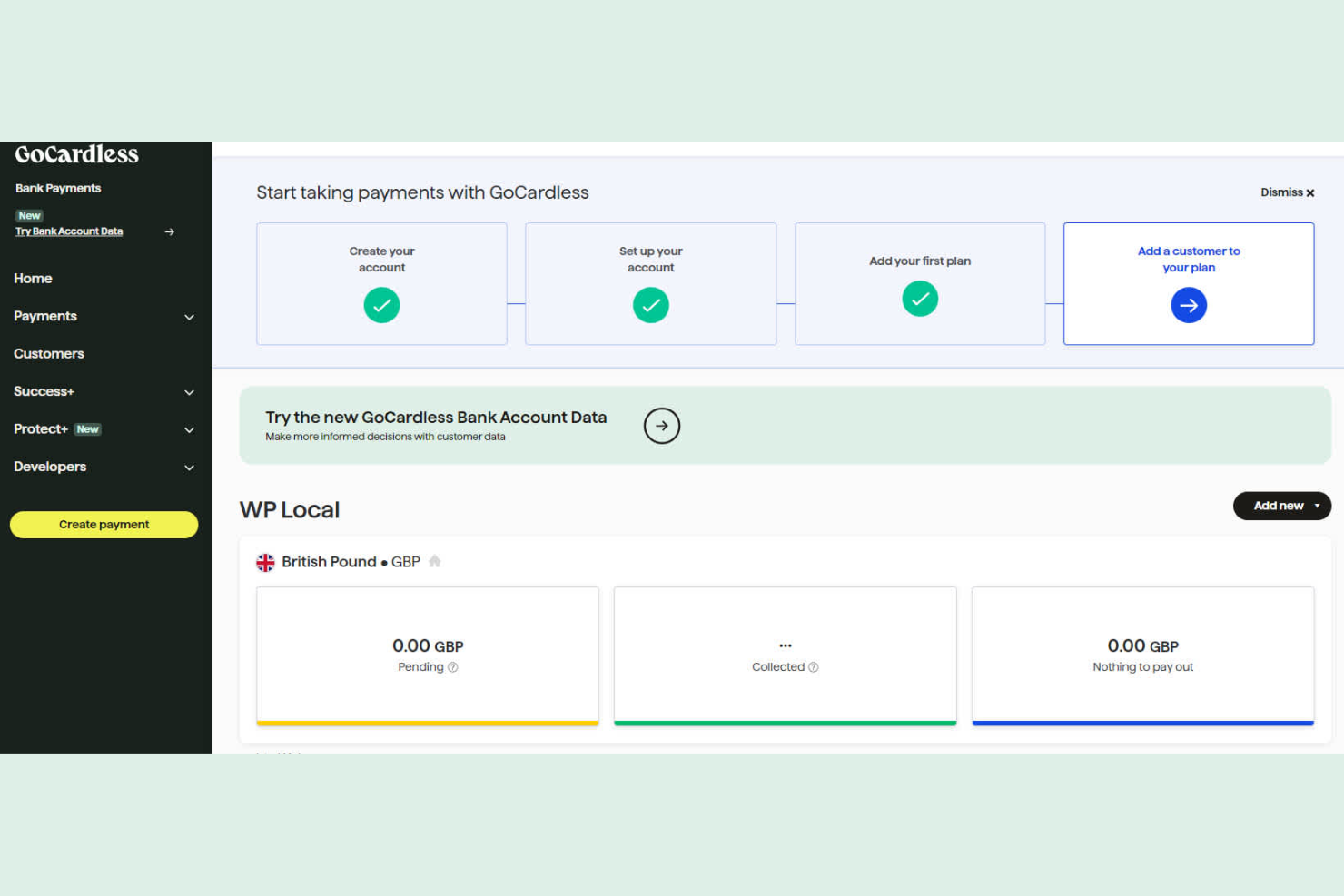
Task: Click the blue arrow for Add a customer to your plan
Action: point(1189,305)
